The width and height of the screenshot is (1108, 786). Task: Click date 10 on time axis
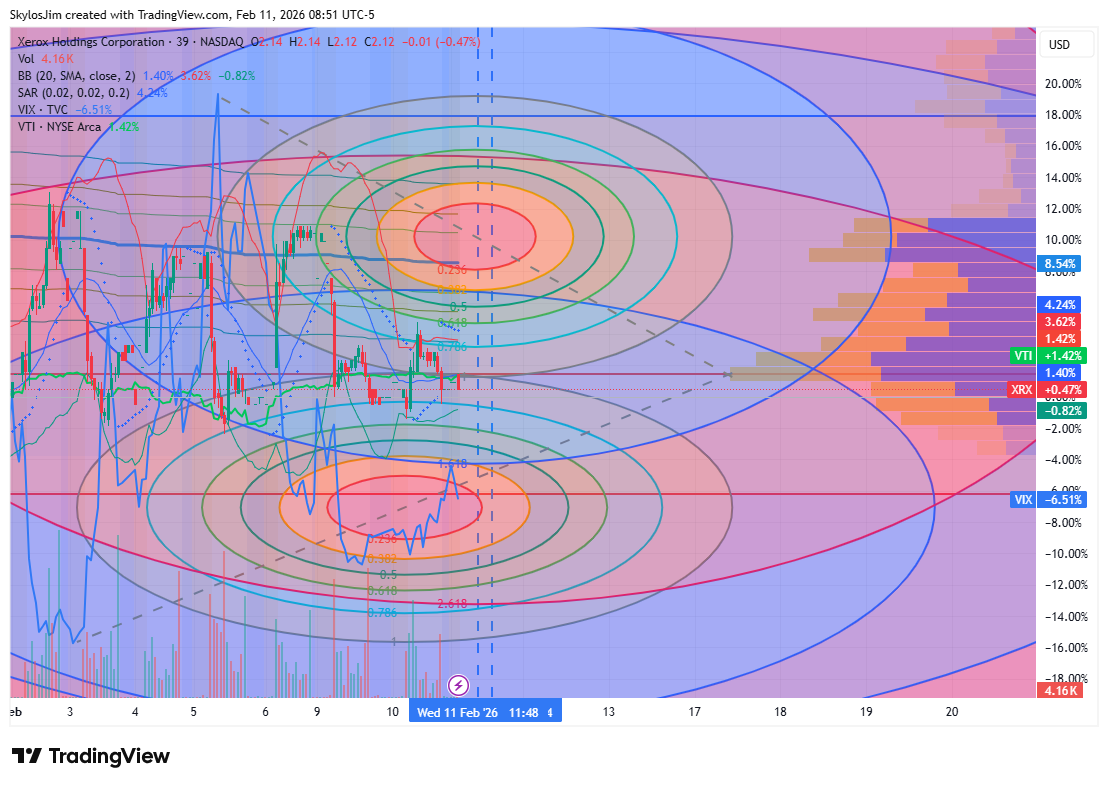point(393,712)
